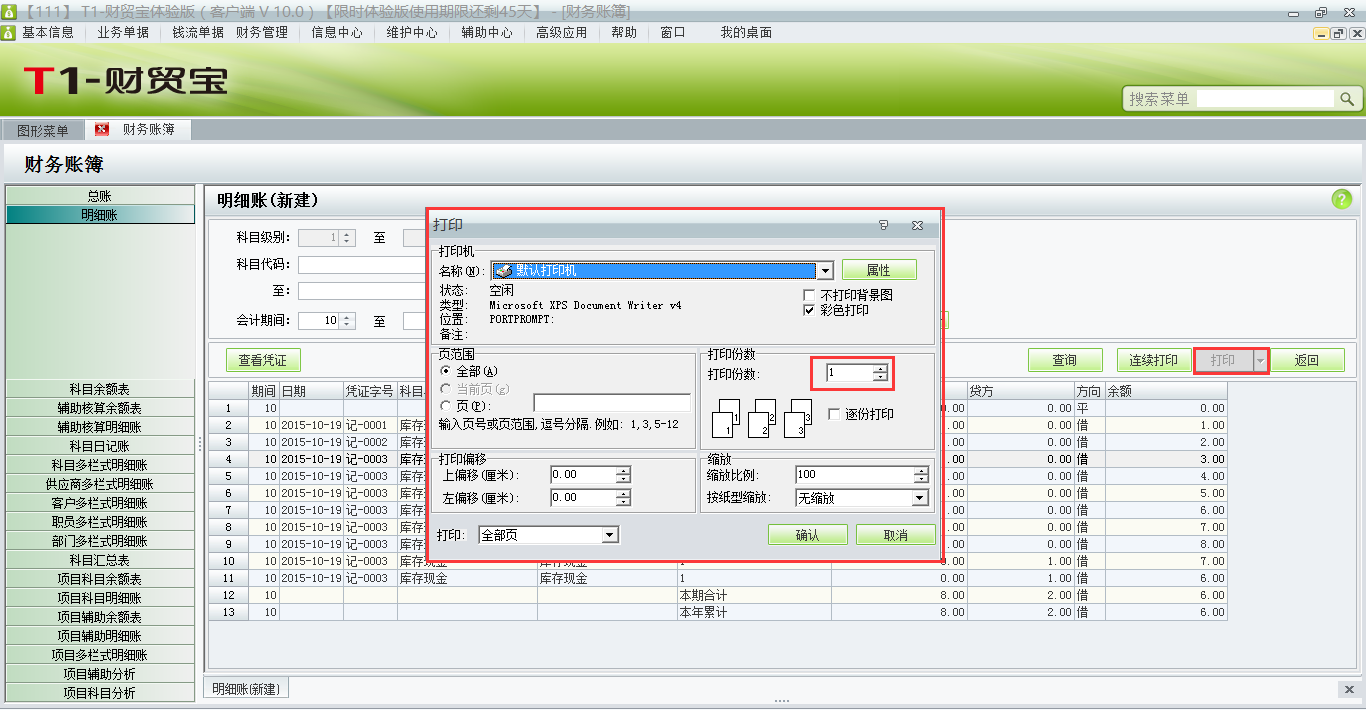Image resolution: width=1366 pixels, height=710 pixels.
Task: Close the 财务账簿 tab using its red icon
Action: point(102,130)
